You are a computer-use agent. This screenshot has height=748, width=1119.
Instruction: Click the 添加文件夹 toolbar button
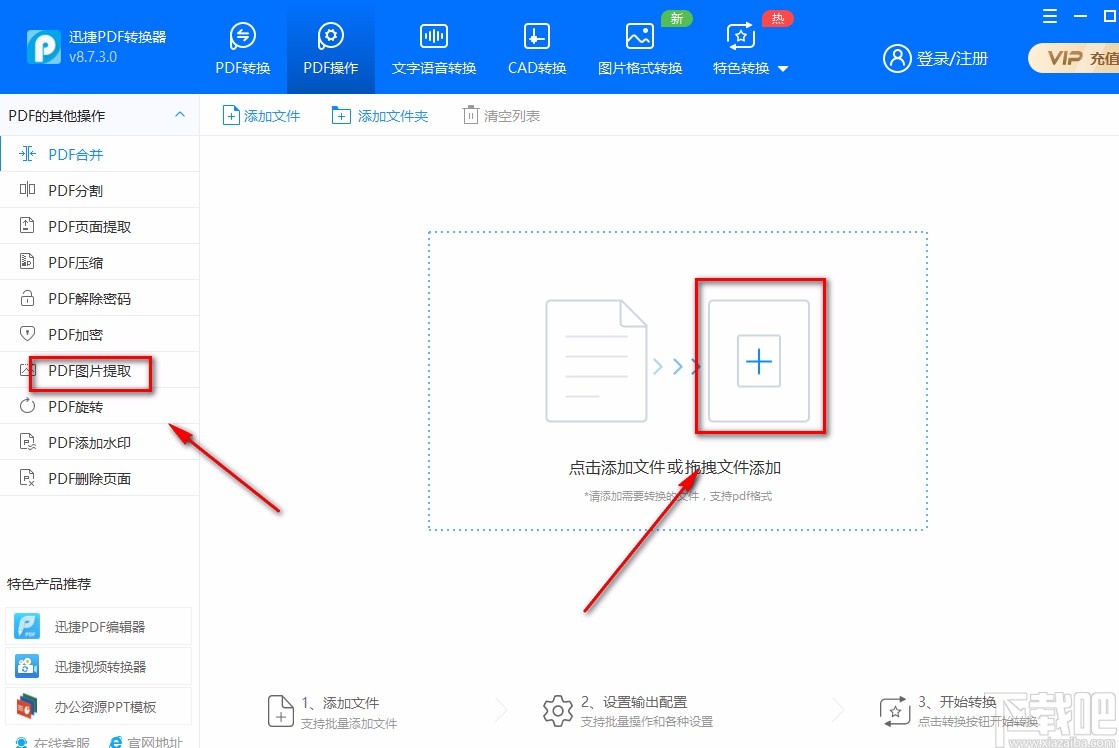(x=380, y=115)
